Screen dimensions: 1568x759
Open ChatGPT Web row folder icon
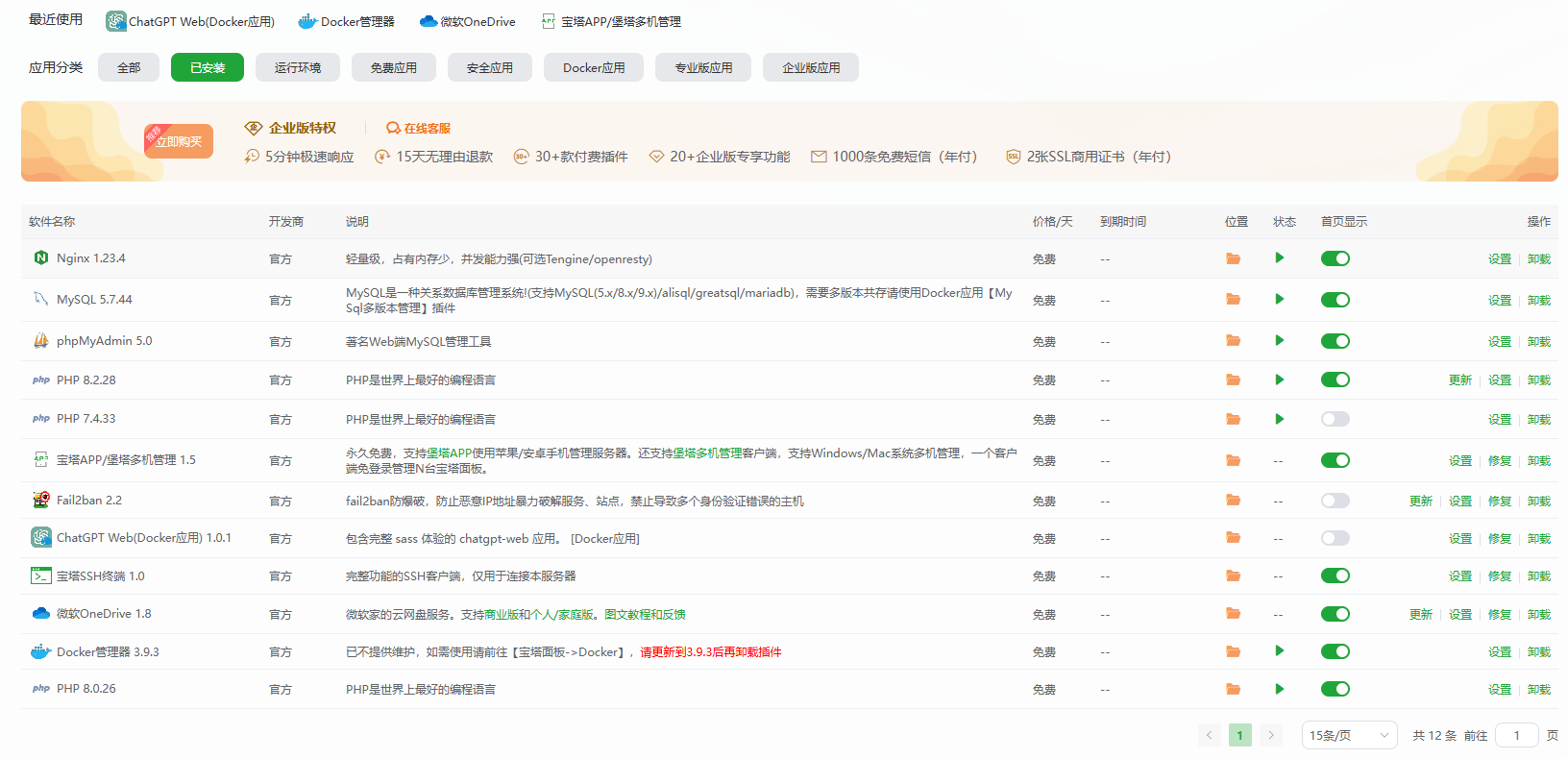point(1233,538)
